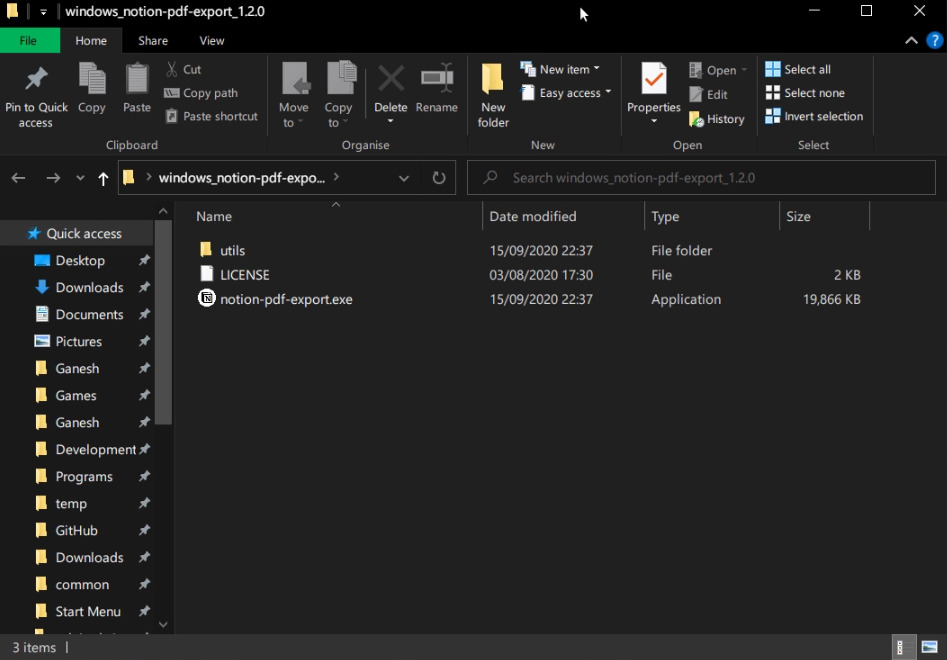Open the File tab
The width and height of the screenshot is (947, 660).
coord(28,40)
